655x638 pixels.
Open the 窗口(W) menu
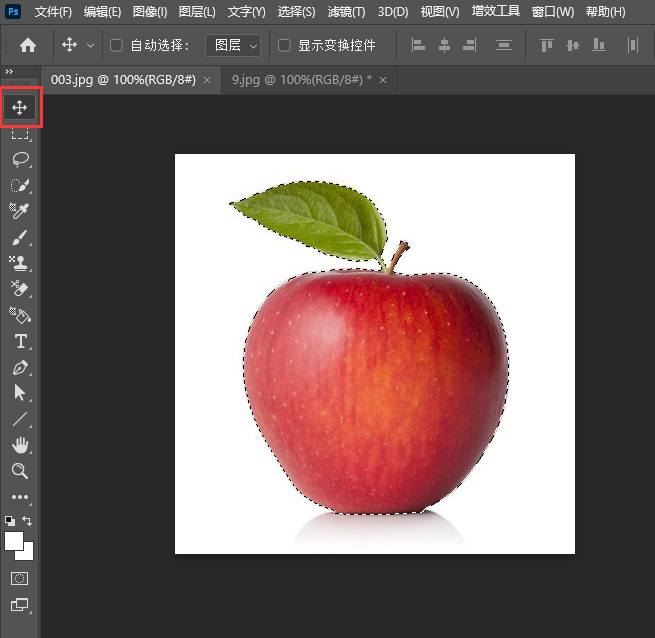pyautogui.click(x=553, y=12)
